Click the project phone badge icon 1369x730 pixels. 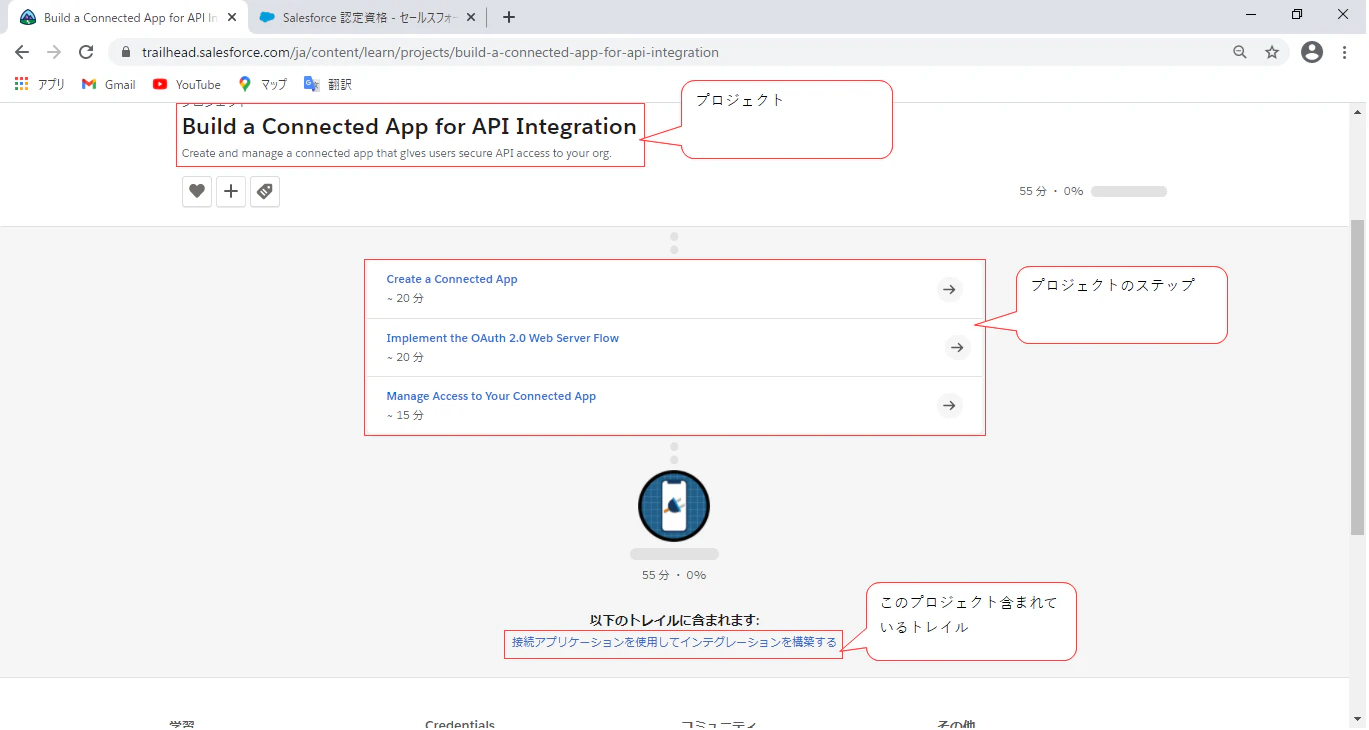click(x=674, y=506)
